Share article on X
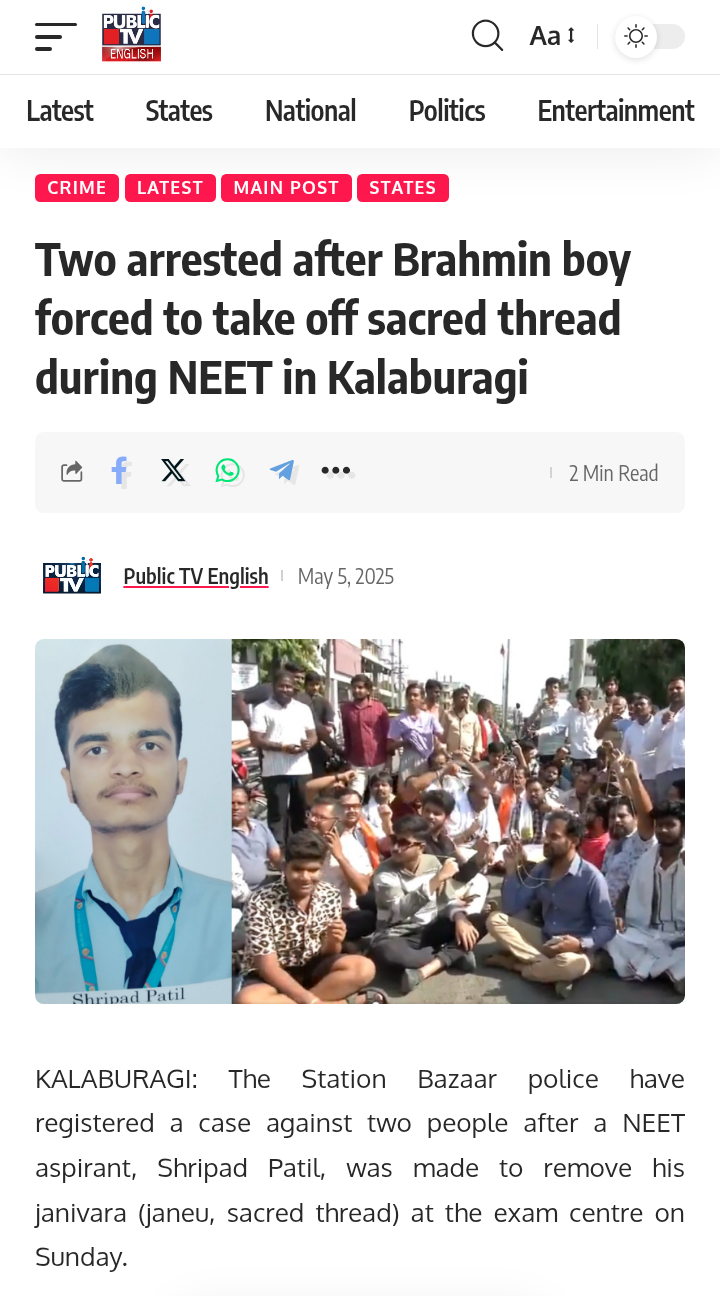This screenshot has height=1296, width=720. (174, 471)
